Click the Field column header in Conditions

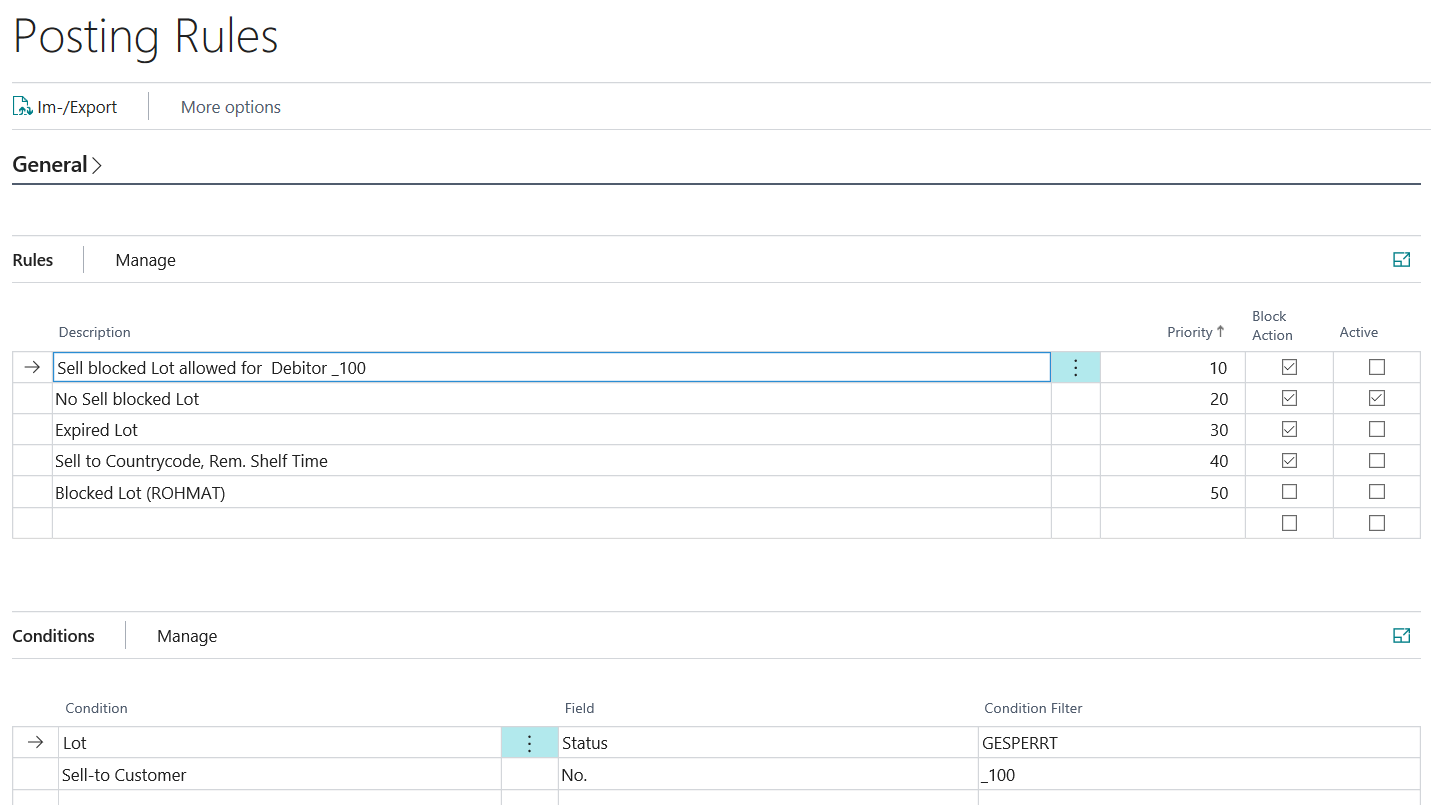point(579,708)
